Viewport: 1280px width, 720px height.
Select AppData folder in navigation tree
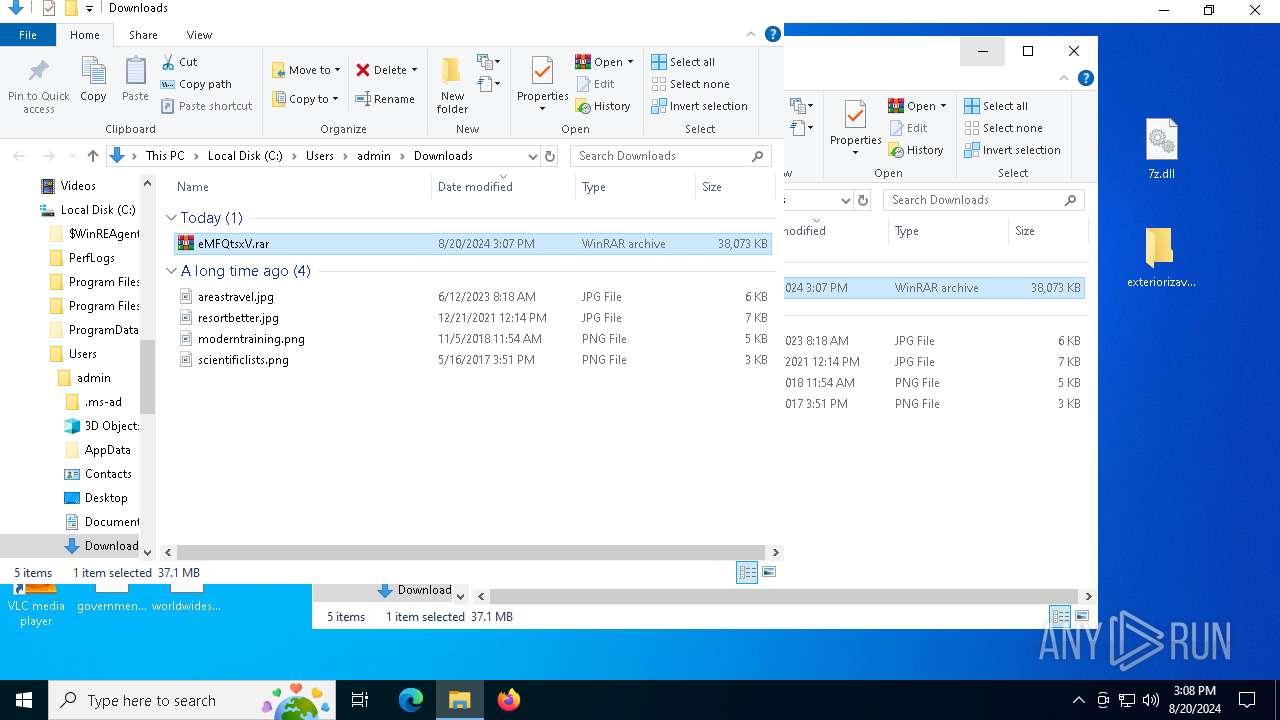tap(107, 450)
